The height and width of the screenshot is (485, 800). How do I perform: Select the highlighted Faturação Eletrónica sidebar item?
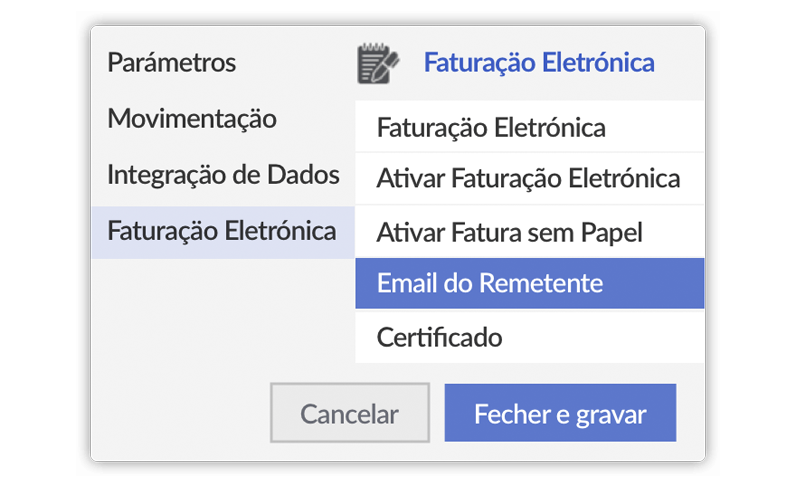pyautogui.click(x=223, y=232)
